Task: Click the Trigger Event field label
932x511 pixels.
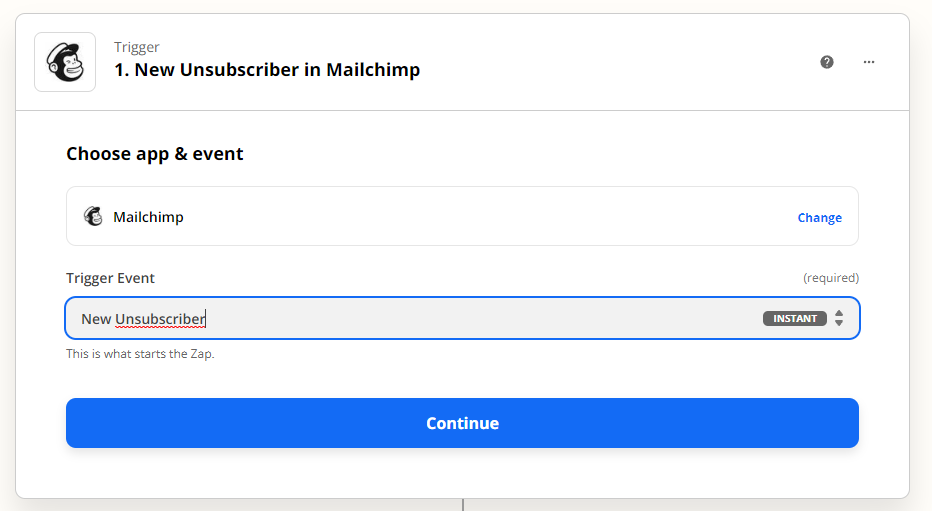Action: coord(110,278)
